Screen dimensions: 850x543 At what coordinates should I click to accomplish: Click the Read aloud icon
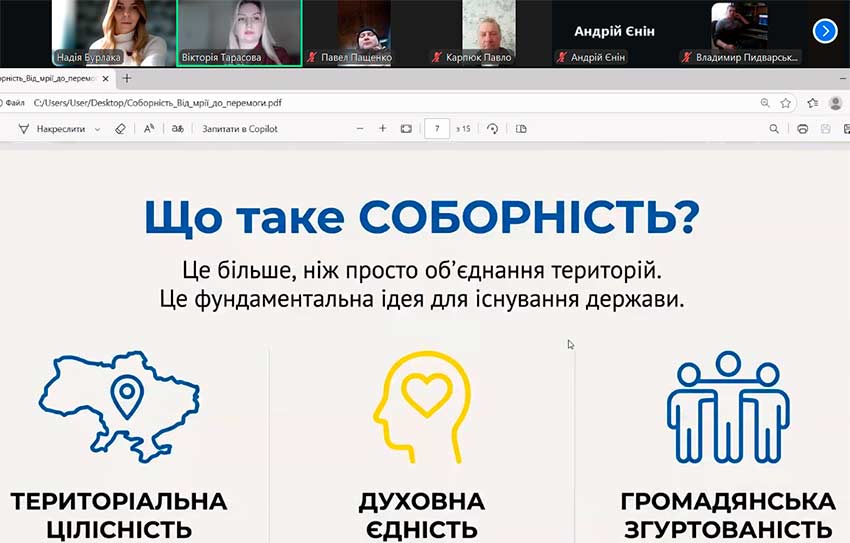click(149, 129)
